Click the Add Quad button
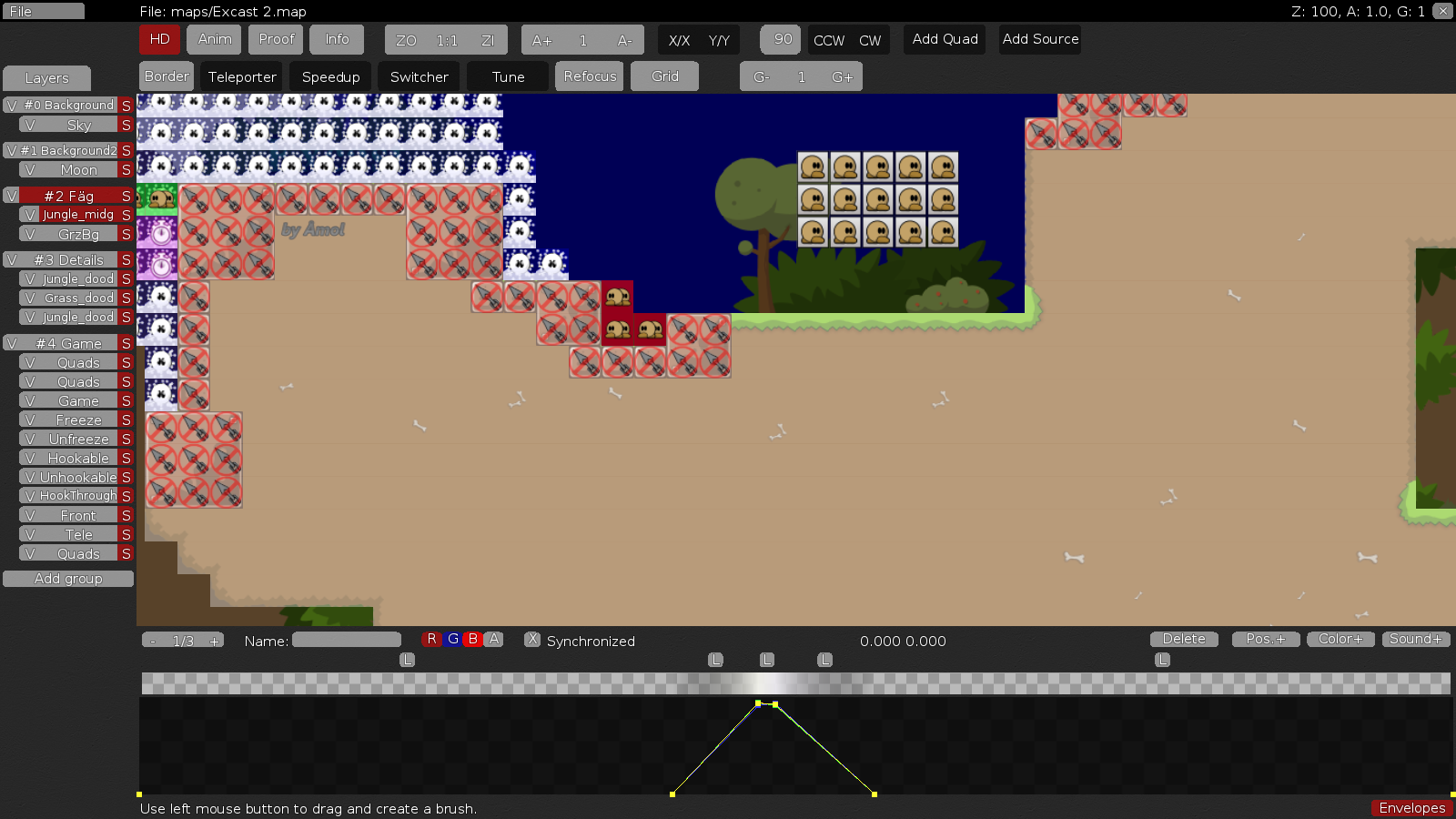Image resolution: width=1456 pixels, height=819 pixels. coord(945,39)
